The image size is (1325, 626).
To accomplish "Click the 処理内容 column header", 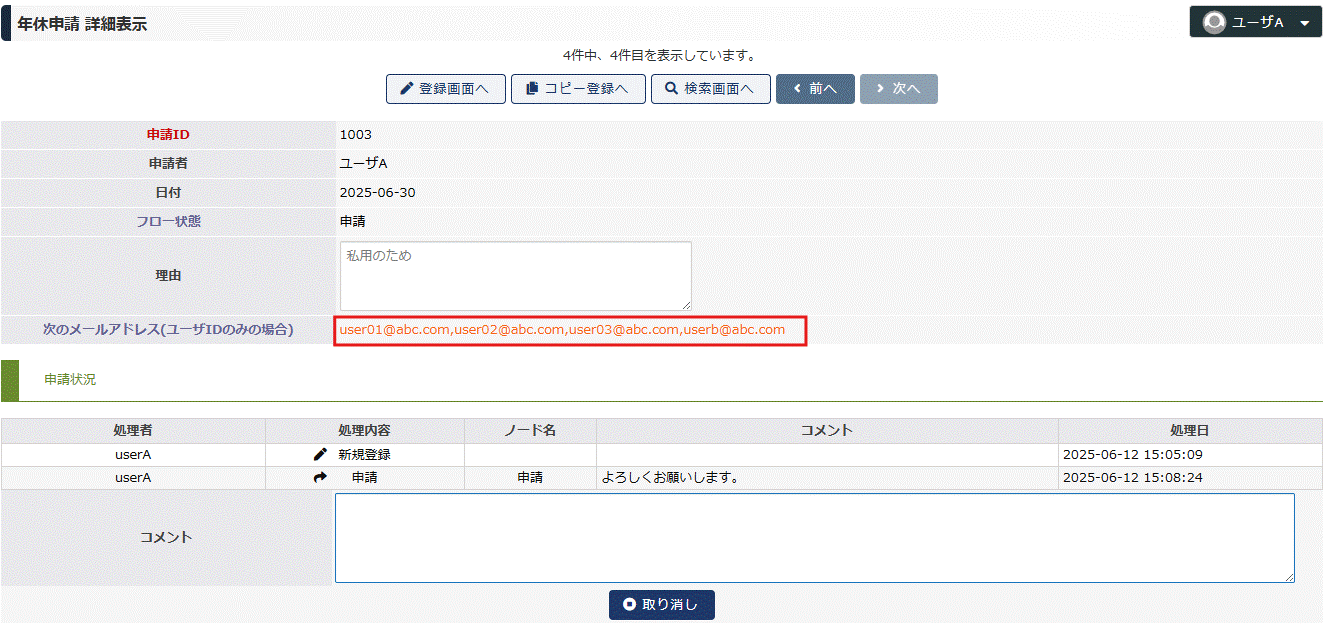I will coord(364,430).
